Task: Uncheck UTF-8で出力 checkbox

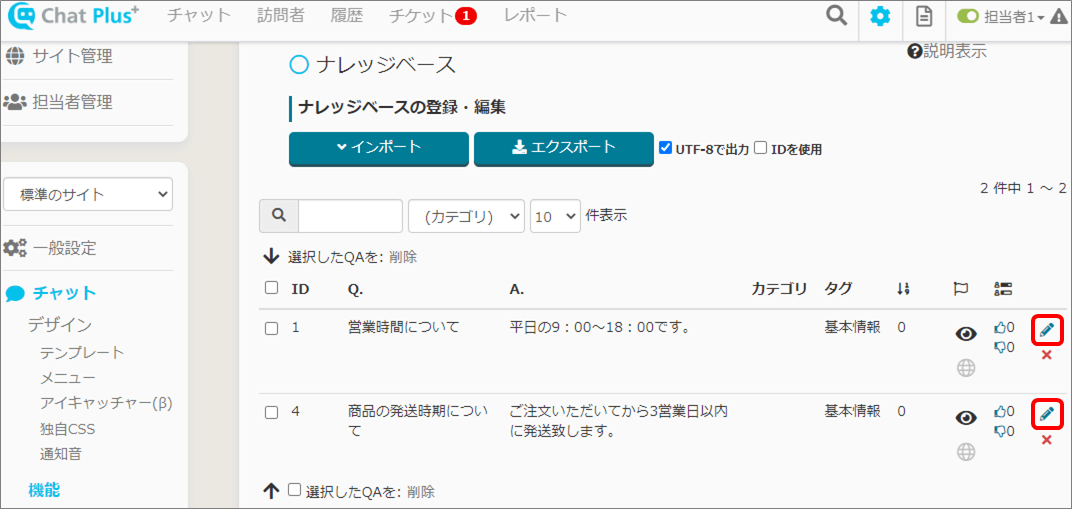Action: [x=665, y=148]
